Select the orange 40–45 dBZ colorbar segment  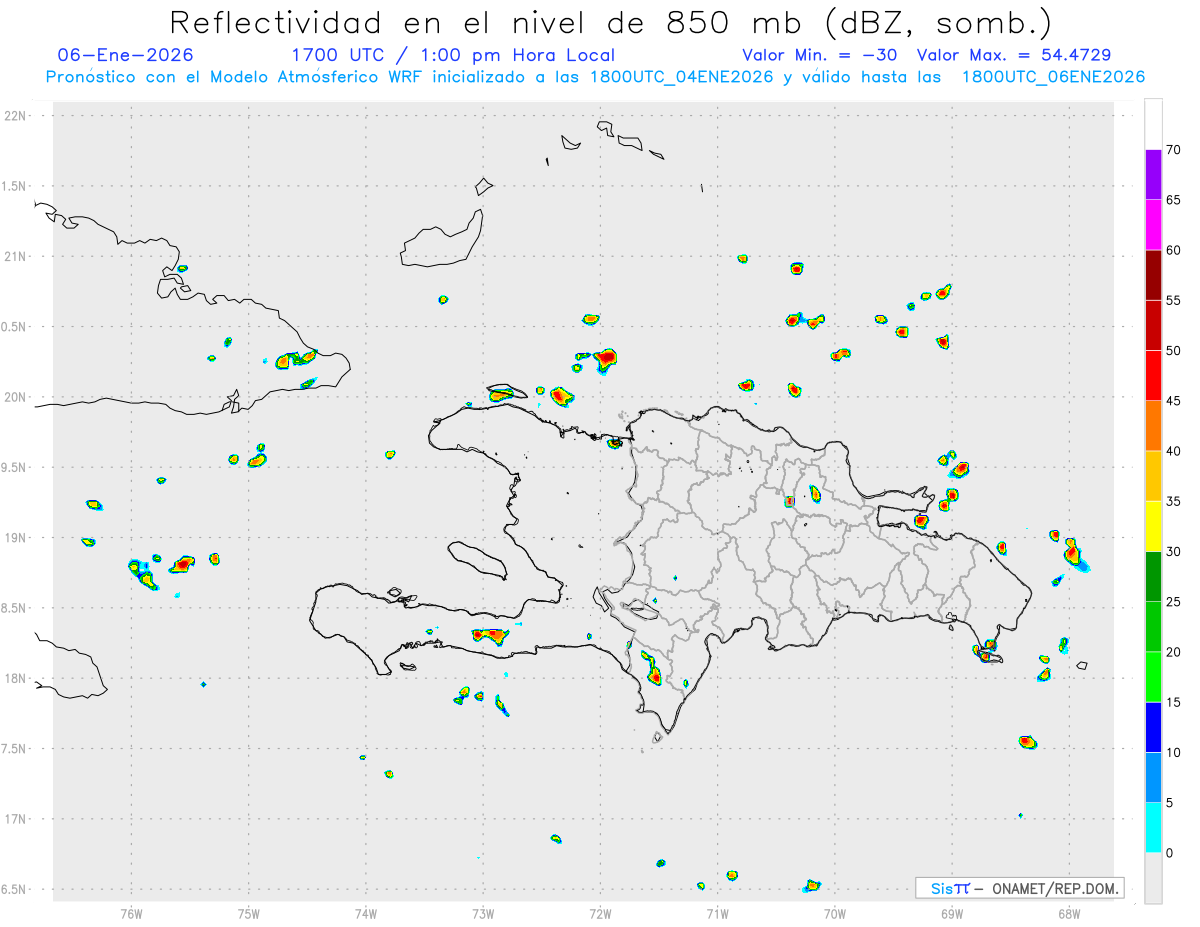[x=1153, y=426]
